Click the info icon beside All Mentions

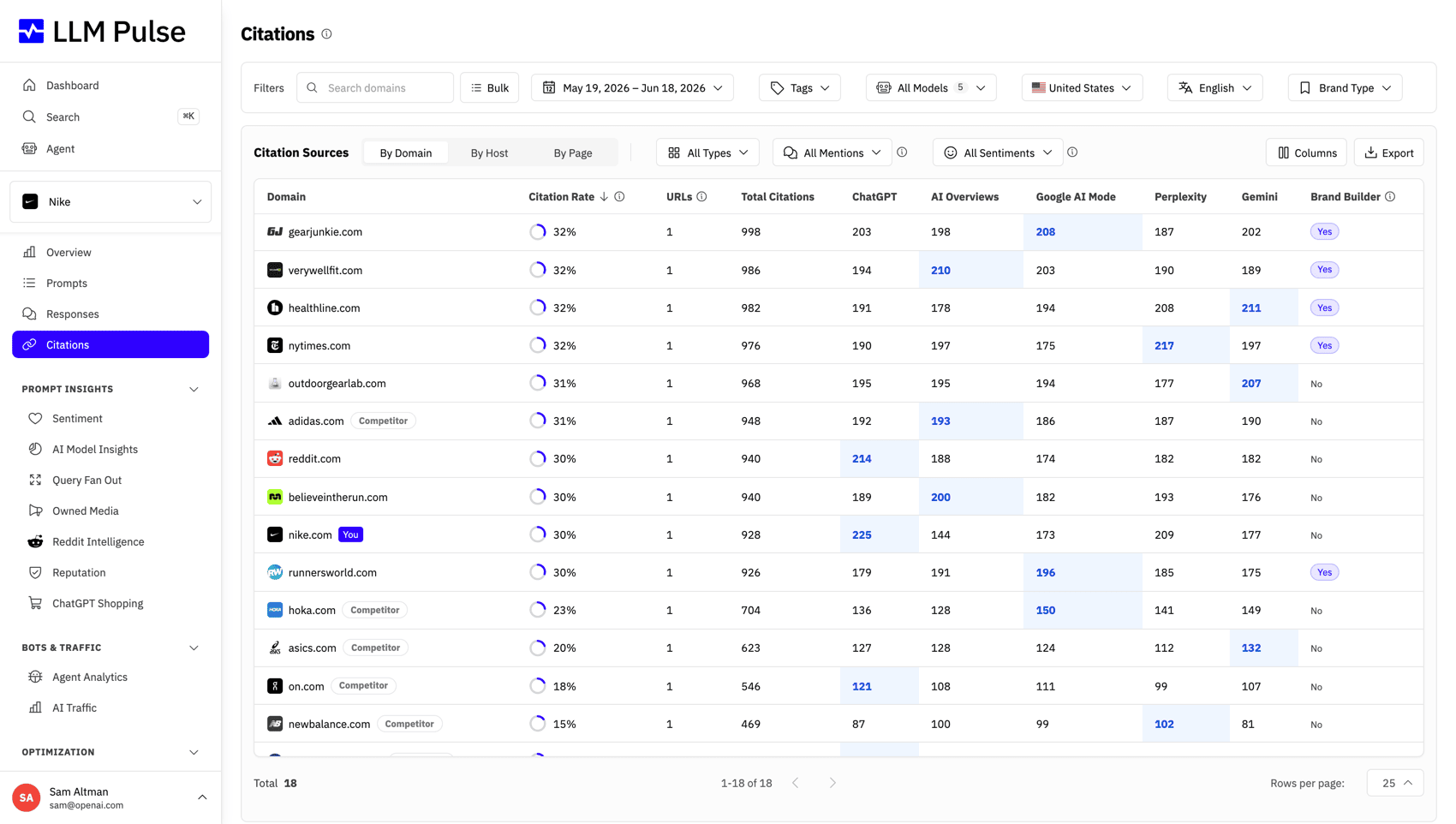902,152
